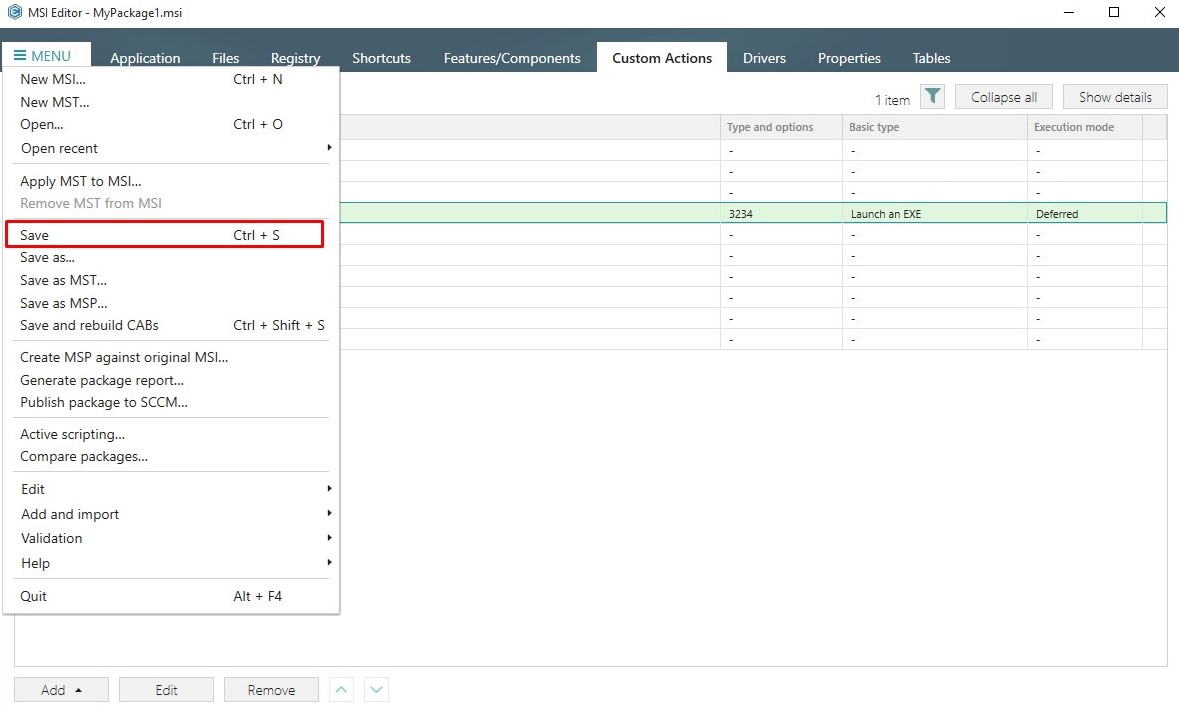Select Save and rebuild CABs
The width and height of the screenshot is (1179, 707).
pyautogui.click(x=171, y=325)
